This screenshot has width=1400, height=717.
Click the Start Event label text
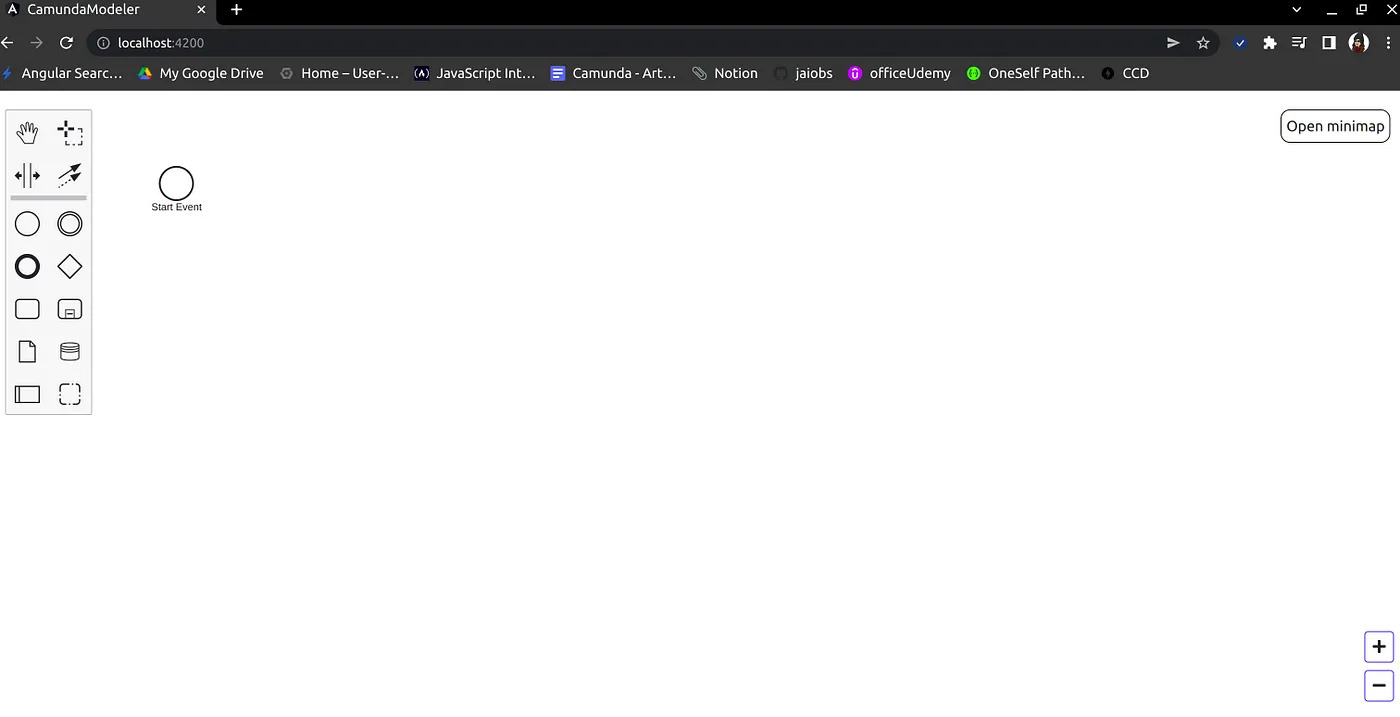pyautogui.click(x=177, y=207)
